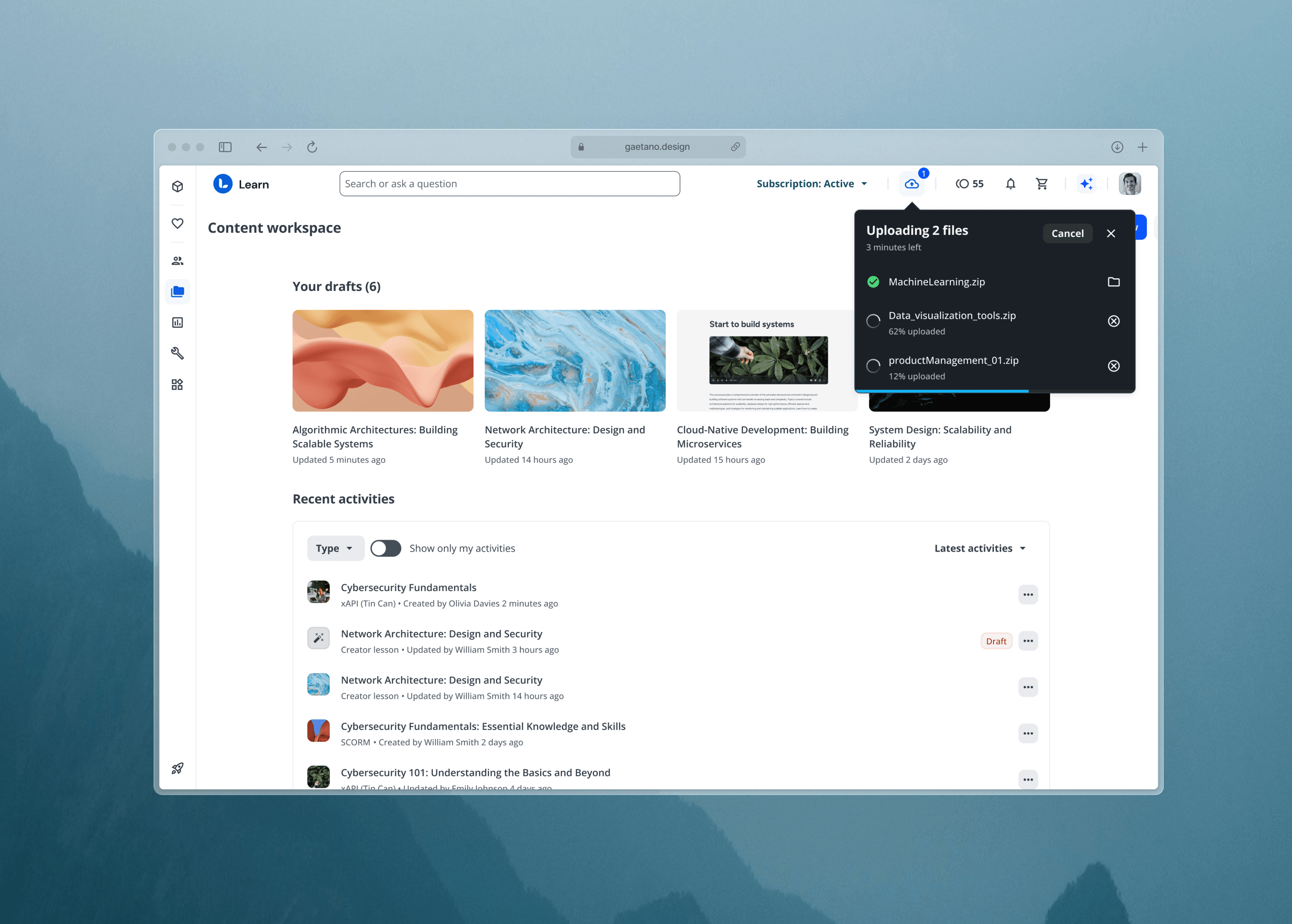The image size is (1292, 924).
Task: Cancel productManagement_01.zip upload
Action: pos(1113,366)
